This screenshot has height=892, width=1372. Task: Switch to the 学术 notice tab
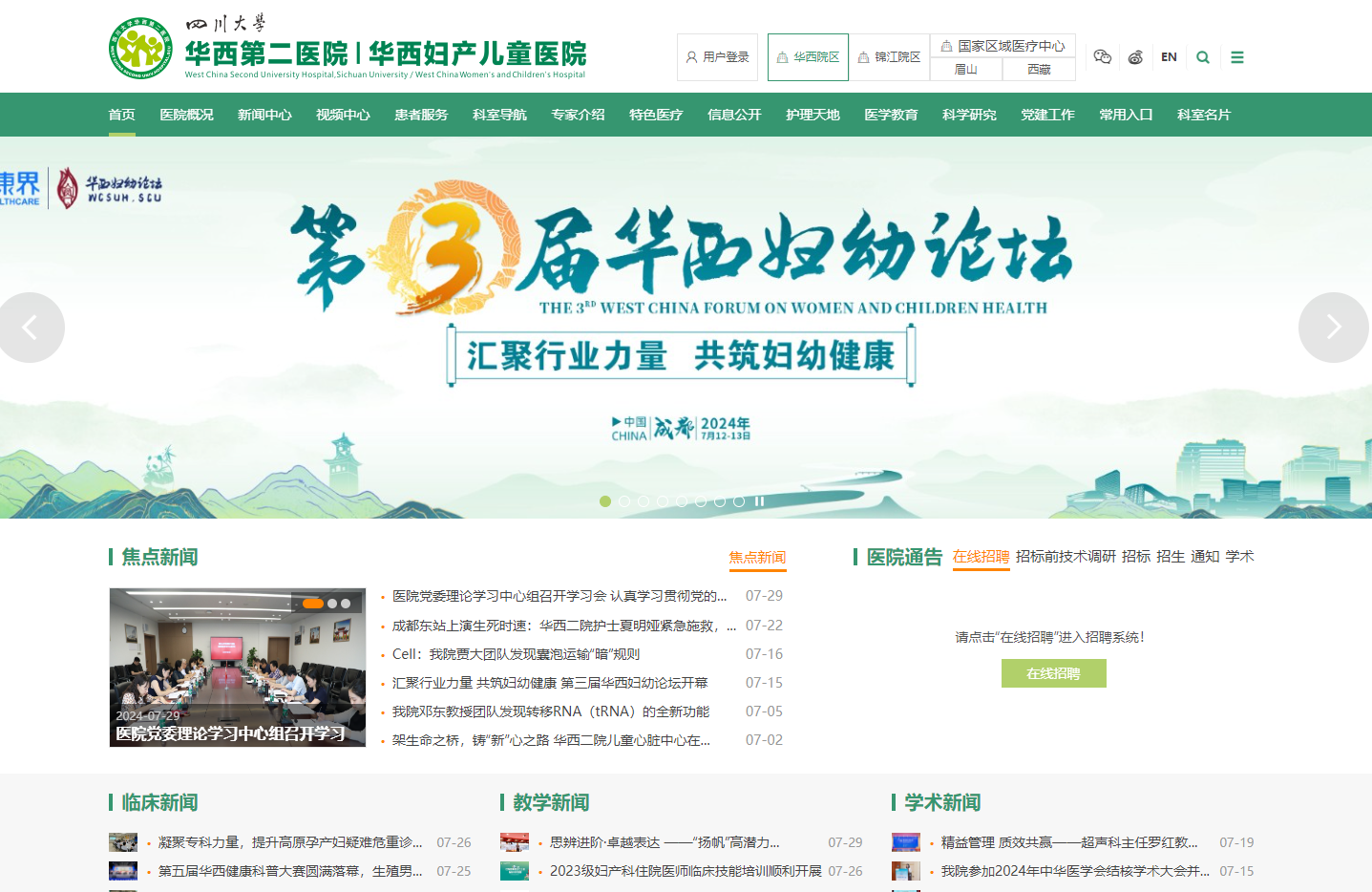click(x=1240, y=557)
